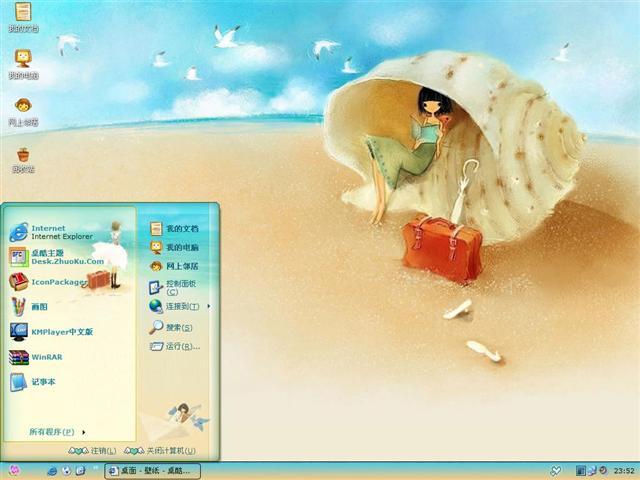Open WinRAR from start menu
The height and width of the screenshot is (480, 640).
(x=36, y=357)
